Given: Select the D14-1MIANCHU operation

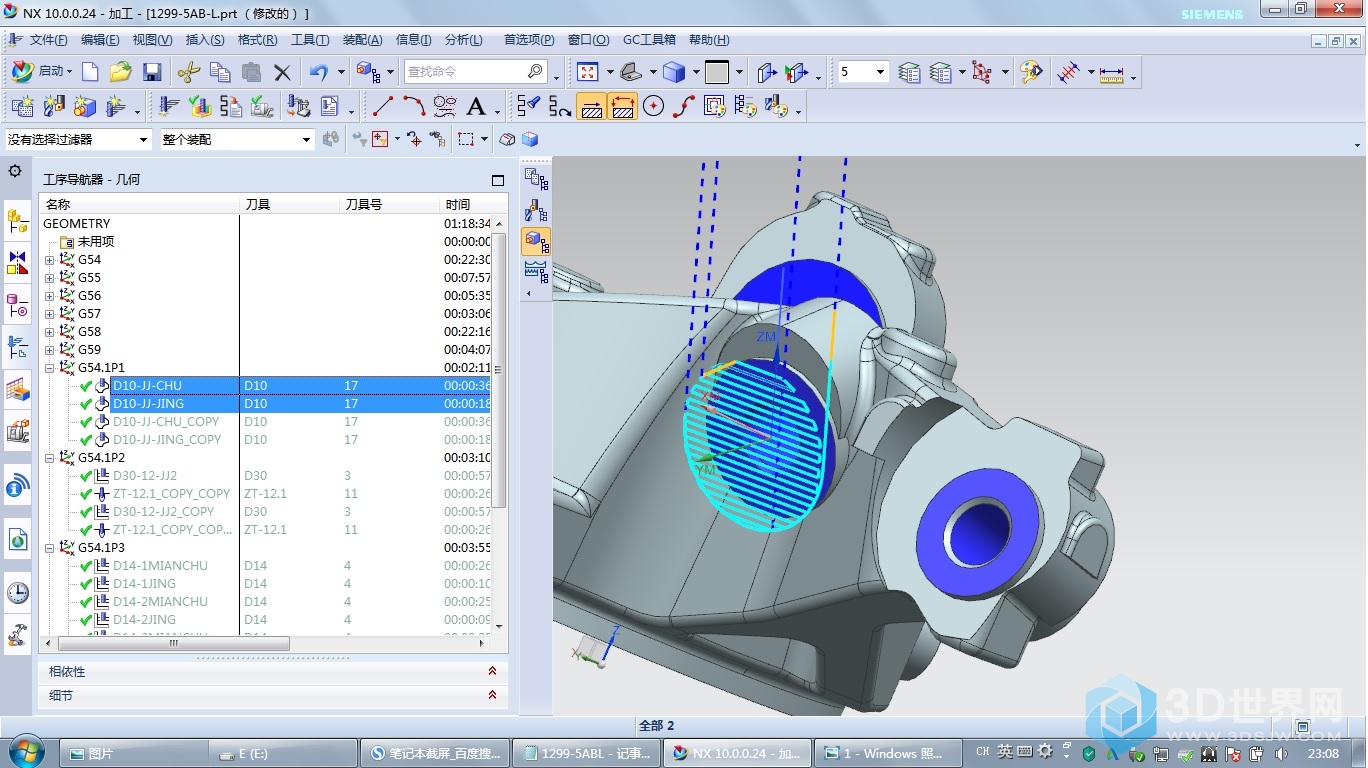Looking at the screenshot, I should point(160,566).
